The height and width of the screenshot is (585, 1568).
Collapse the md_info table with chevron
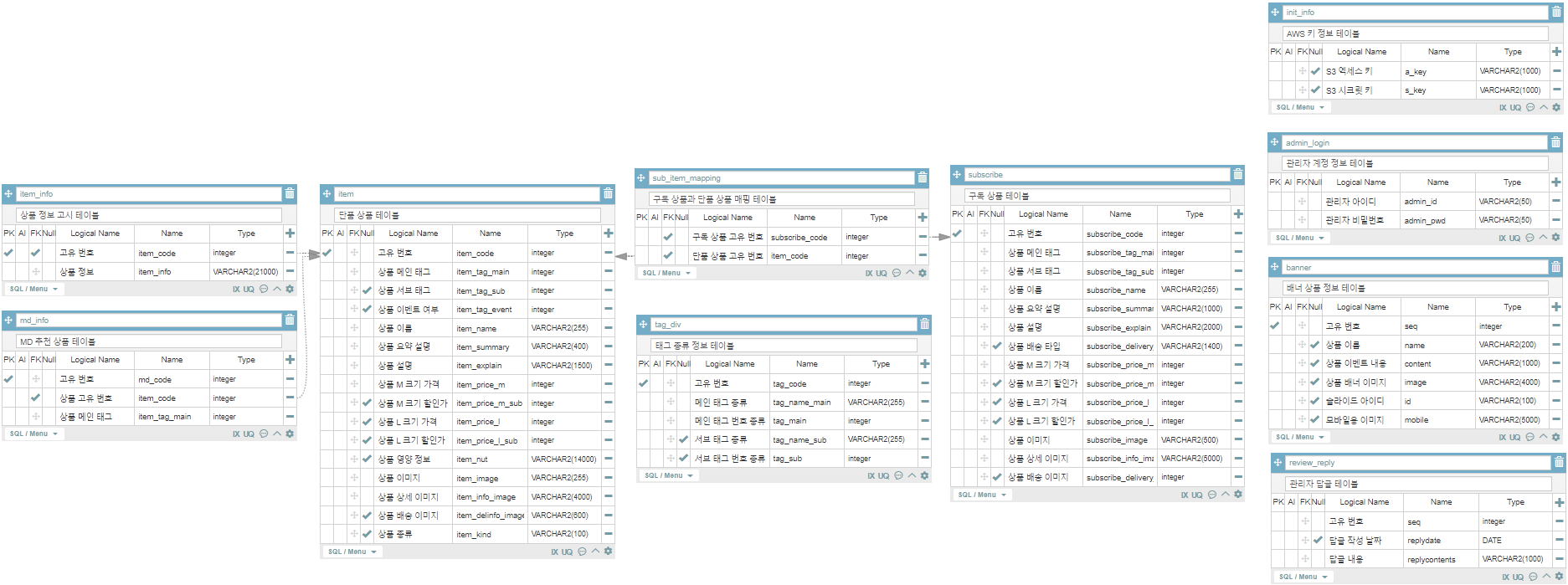click(277, 434)
